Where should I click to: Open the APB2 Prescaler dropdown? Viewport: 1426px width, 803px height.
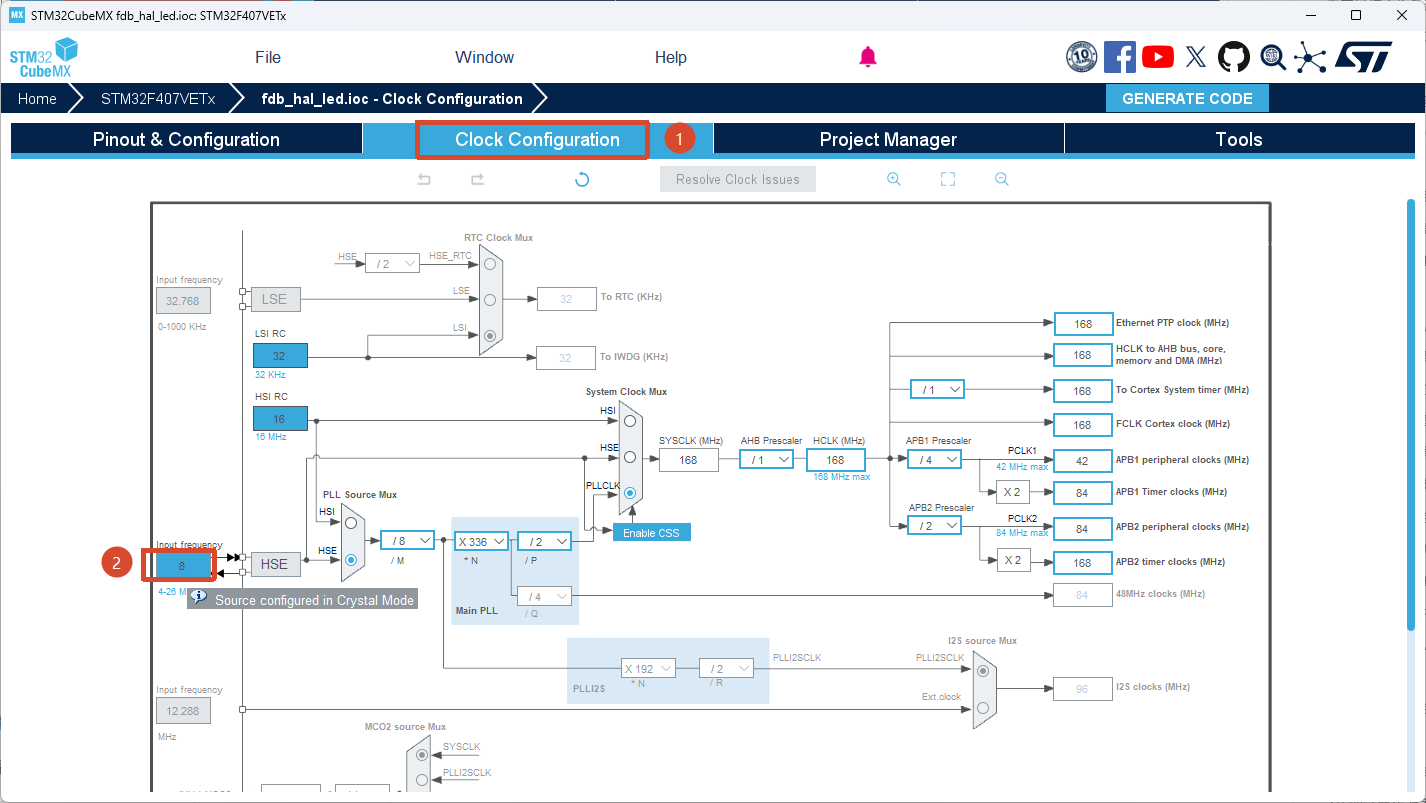coord(934,525)
